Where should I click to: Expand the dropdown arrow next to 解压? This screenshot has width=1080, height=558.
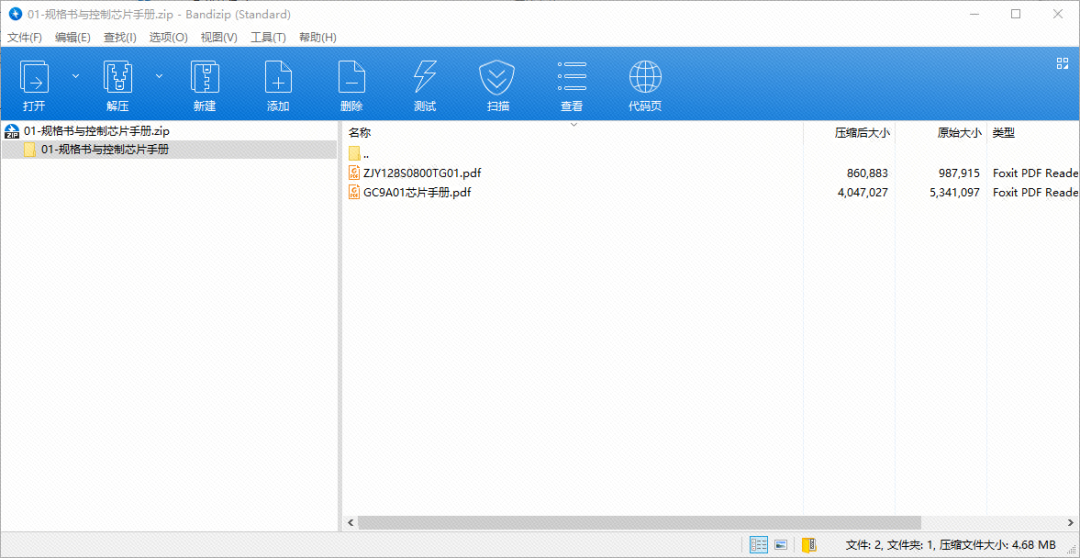point(159,76)
